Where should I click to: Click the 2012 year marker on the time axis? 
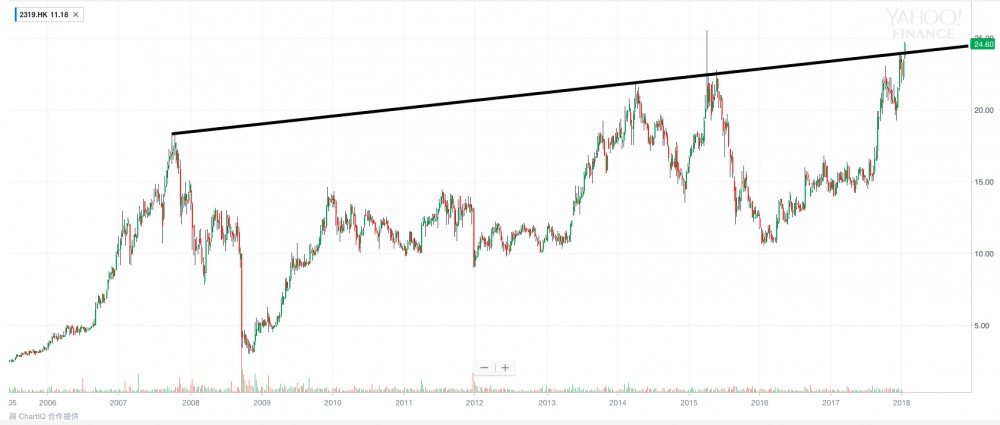(x=474, y=403)
